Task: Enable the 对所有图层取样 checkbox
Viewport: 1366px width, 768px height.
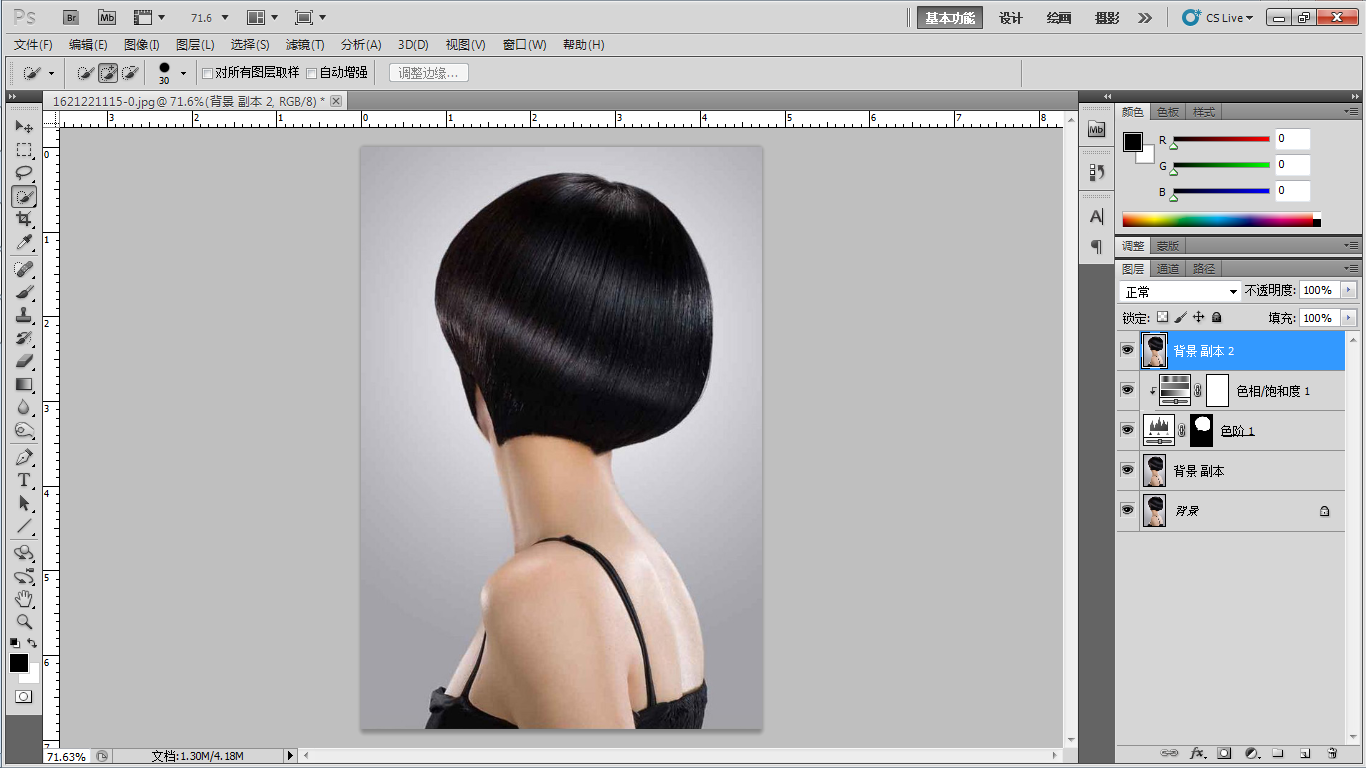Action: pos(207,73)
